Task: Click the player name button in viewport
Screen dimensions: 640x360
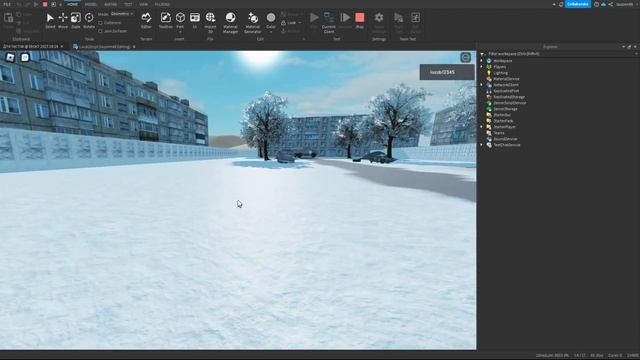Action: tap(447, 72)
